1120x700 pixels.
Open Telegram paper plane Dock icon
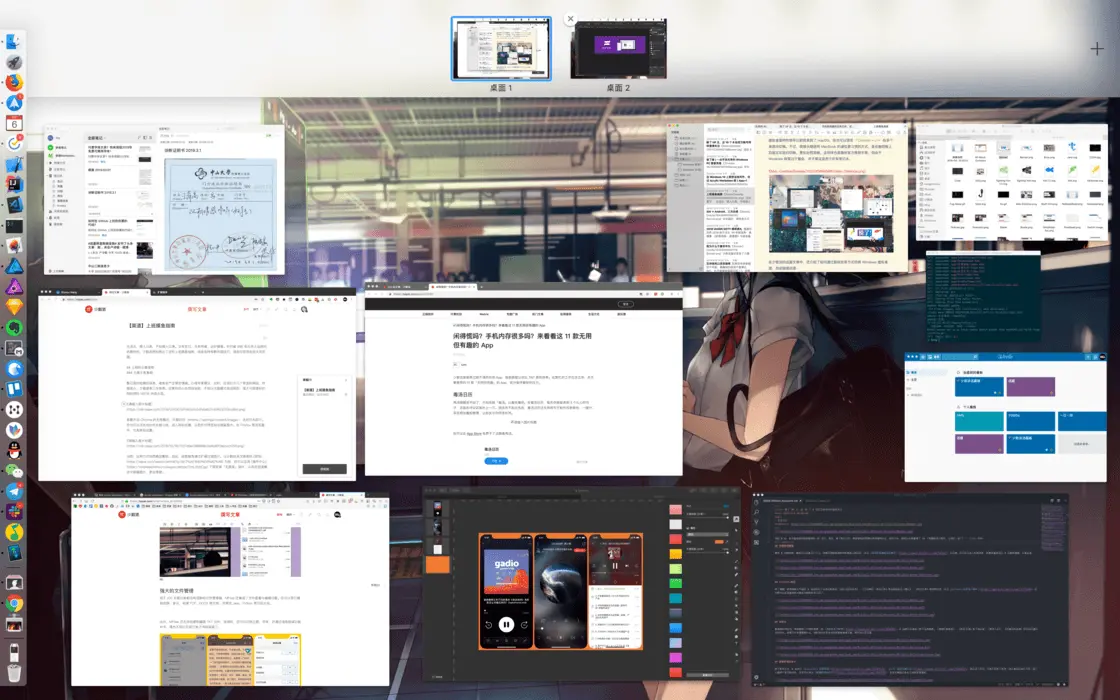(x=14, y=491)
